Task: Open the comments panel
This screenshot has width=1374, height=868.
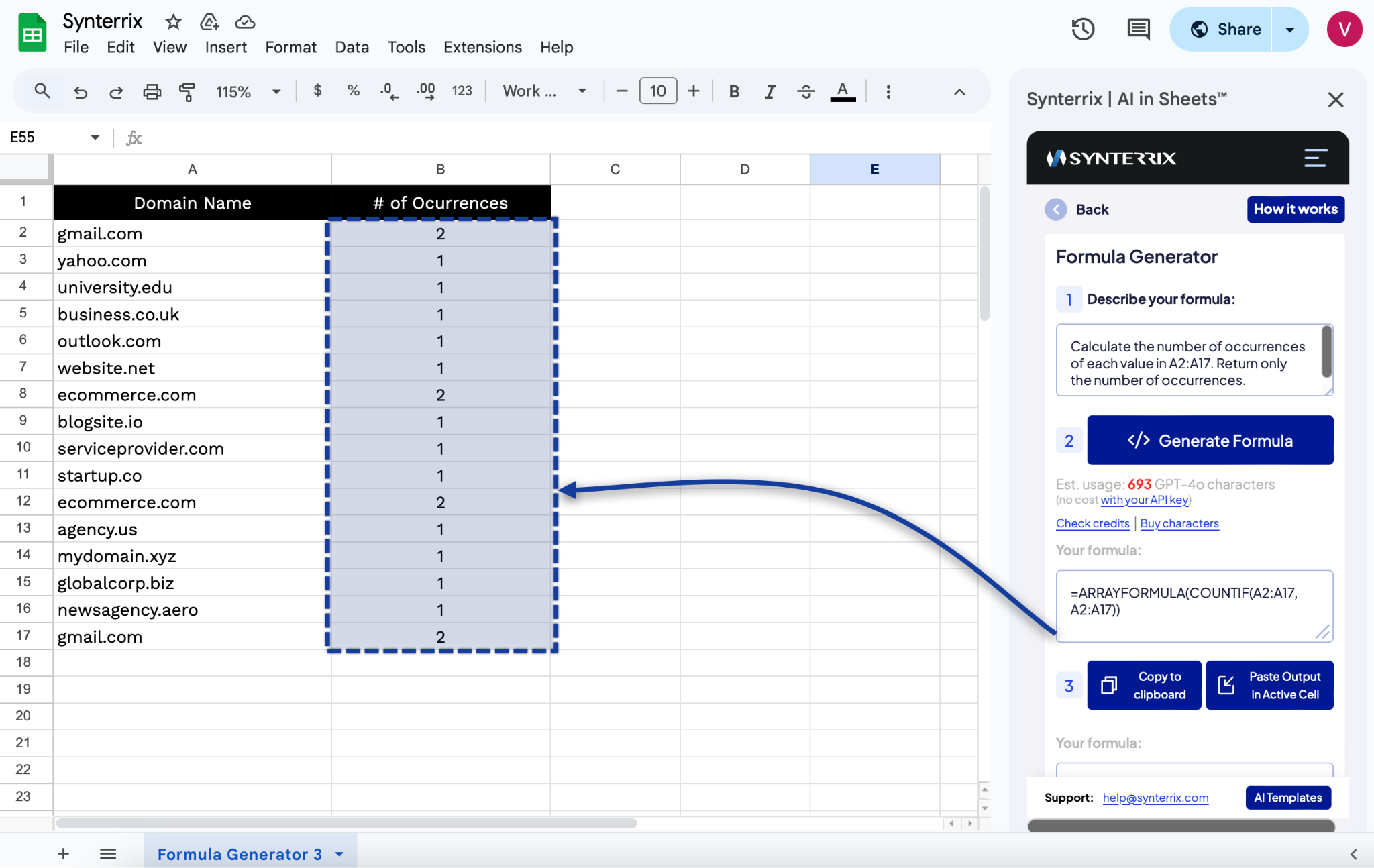Action: (1139, 29)
